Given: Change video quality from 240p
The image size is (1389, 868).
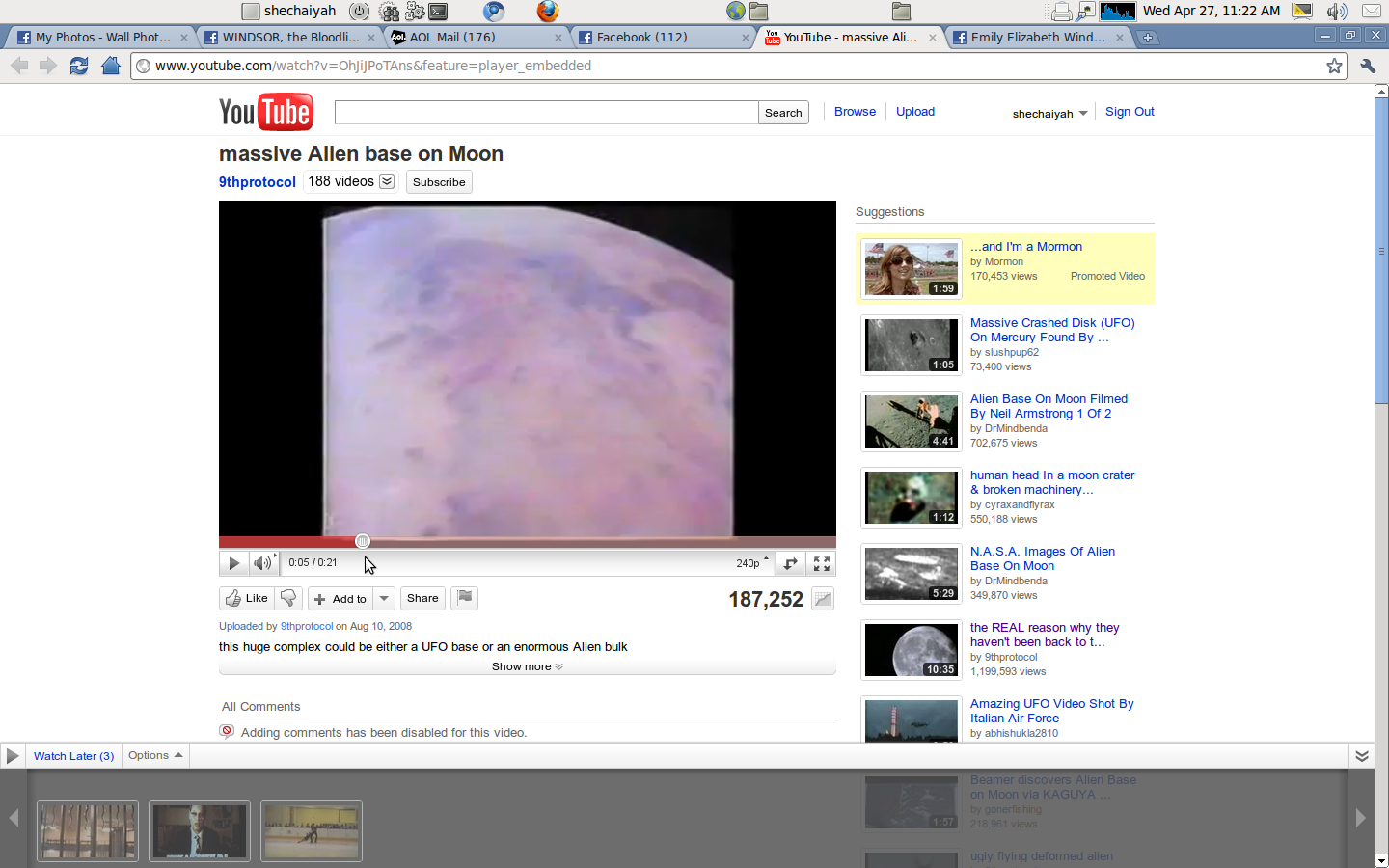Looking at the screenshot, I should click(x=752, y=563).
